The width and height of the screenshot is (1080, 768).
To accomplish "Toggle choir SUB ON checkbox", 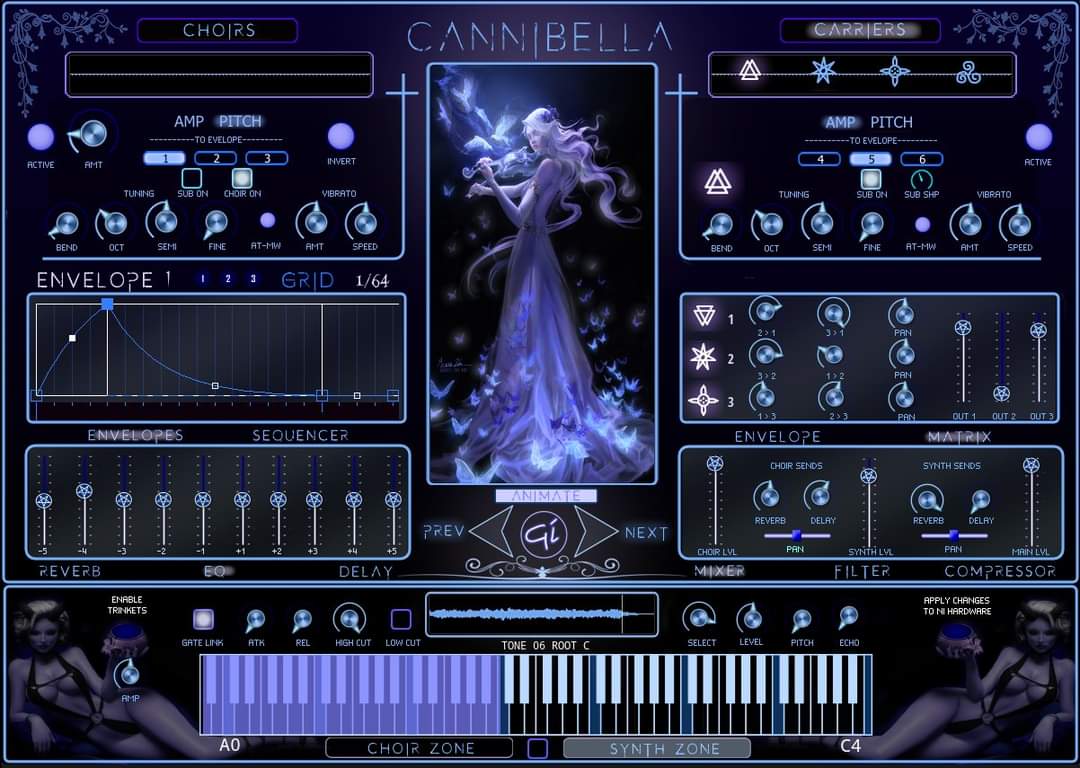I will click(x=191, y=178).
